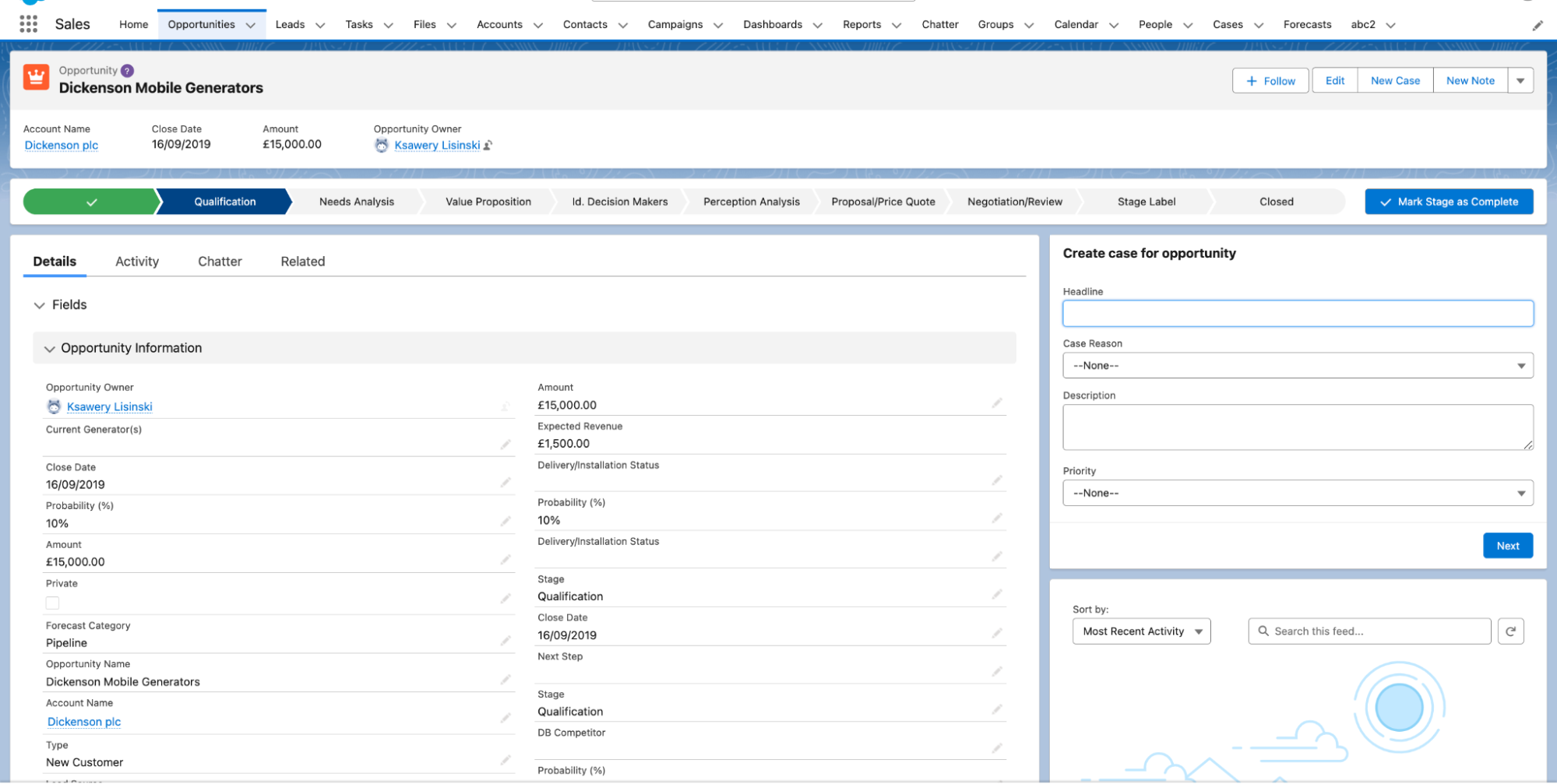Click the Negotiation/Review path stage
Screen dimensions: 1557x784
click(x=1014, y=202)
